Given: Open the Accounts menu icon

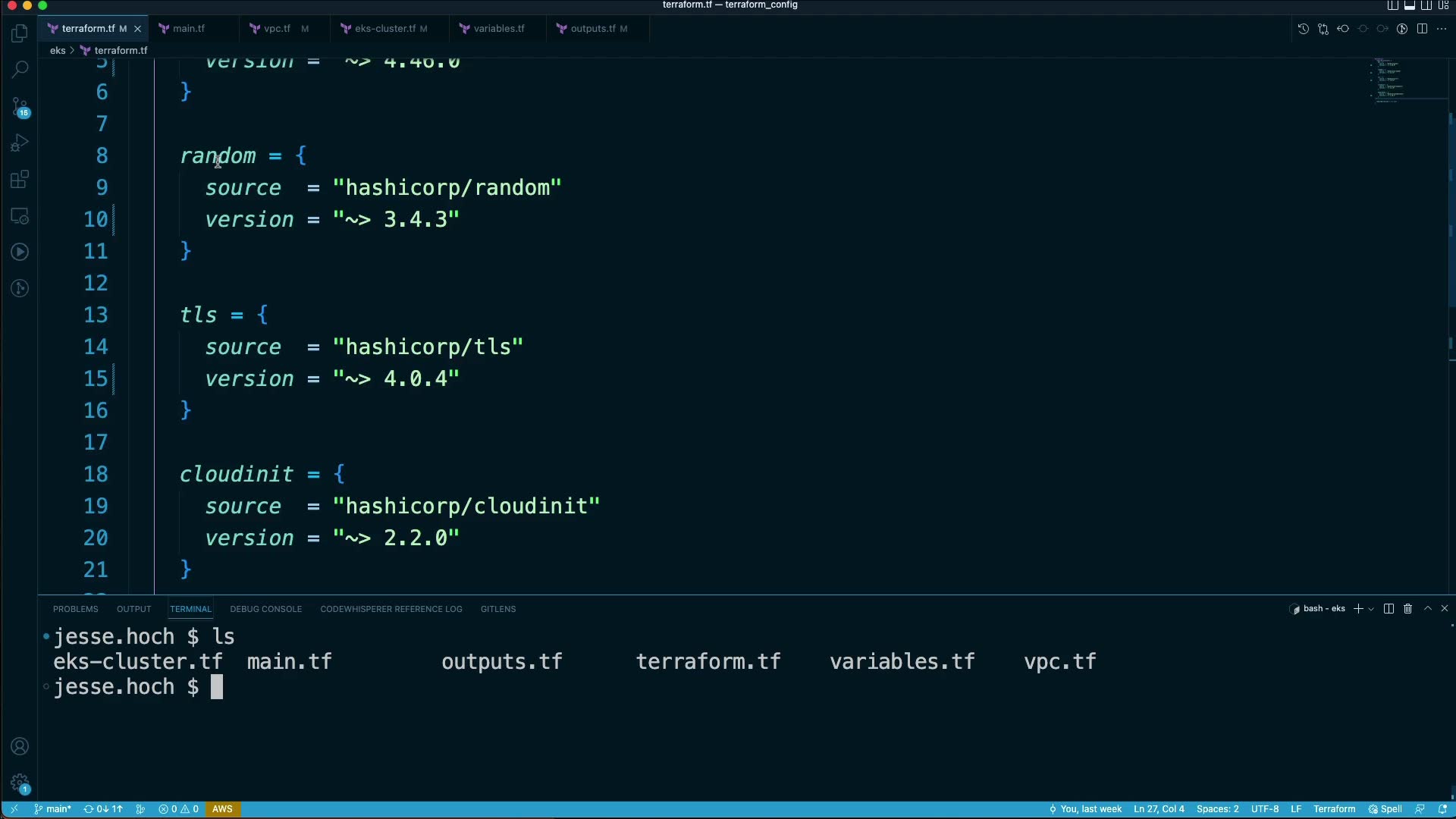Looking at the screenshot, I should [20, 746].
